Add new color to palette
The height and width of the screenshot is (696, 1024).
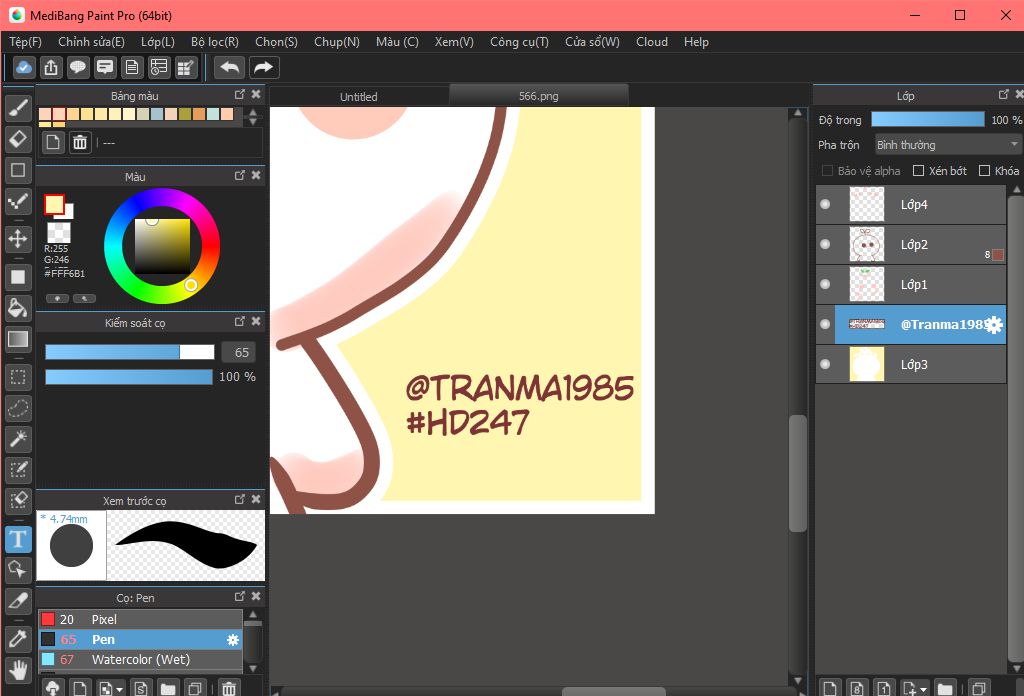point(53,142)
